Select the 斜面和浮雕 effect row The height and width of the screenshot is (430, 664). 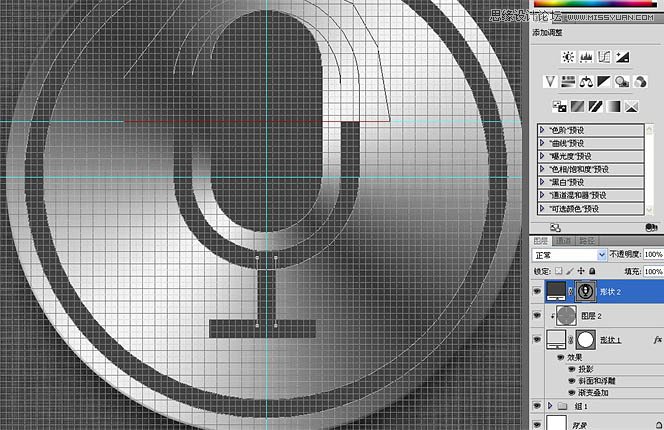click(597, 381)
